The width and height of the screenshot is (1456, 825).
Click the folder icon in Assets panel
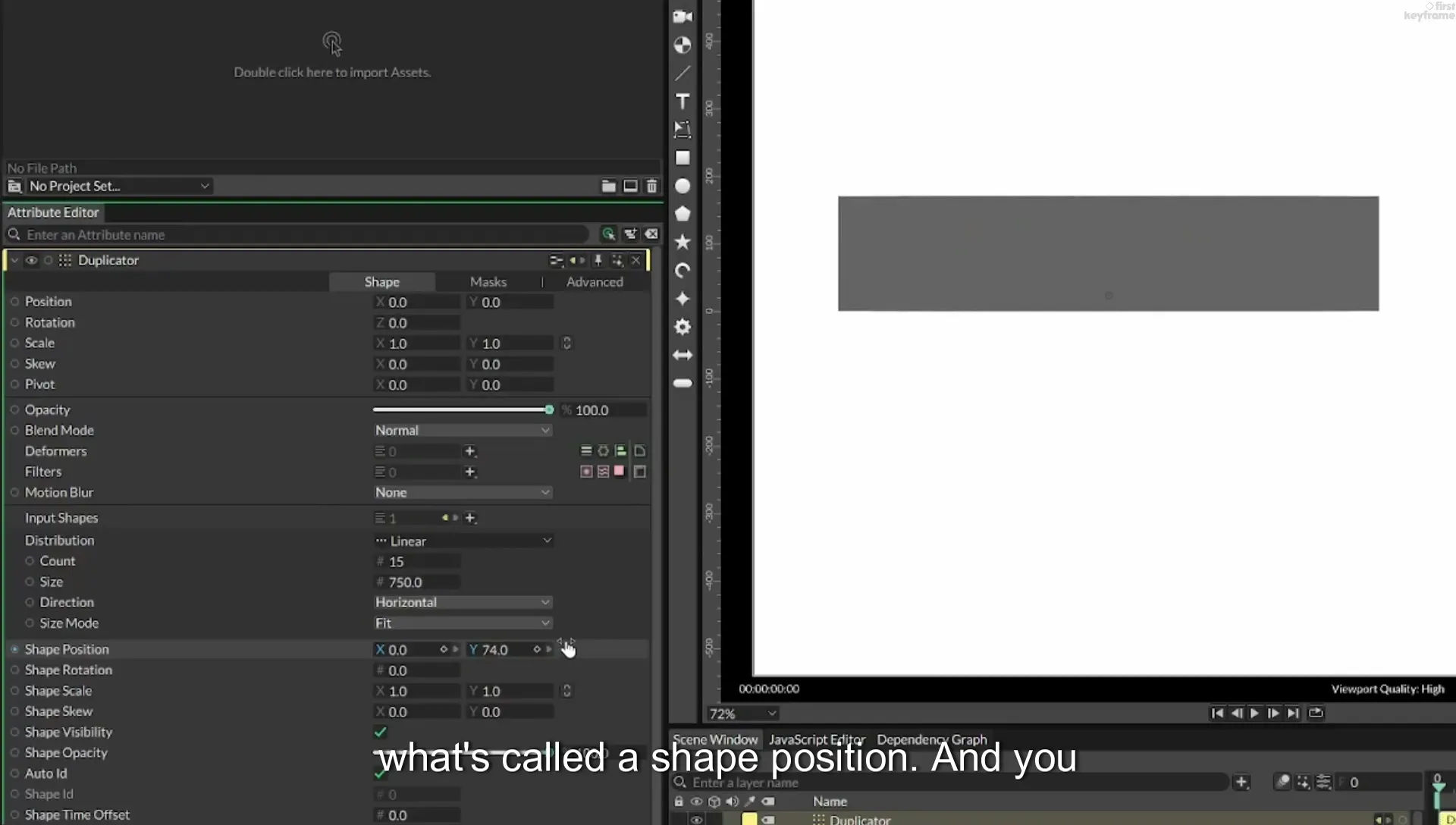(608, 186)
